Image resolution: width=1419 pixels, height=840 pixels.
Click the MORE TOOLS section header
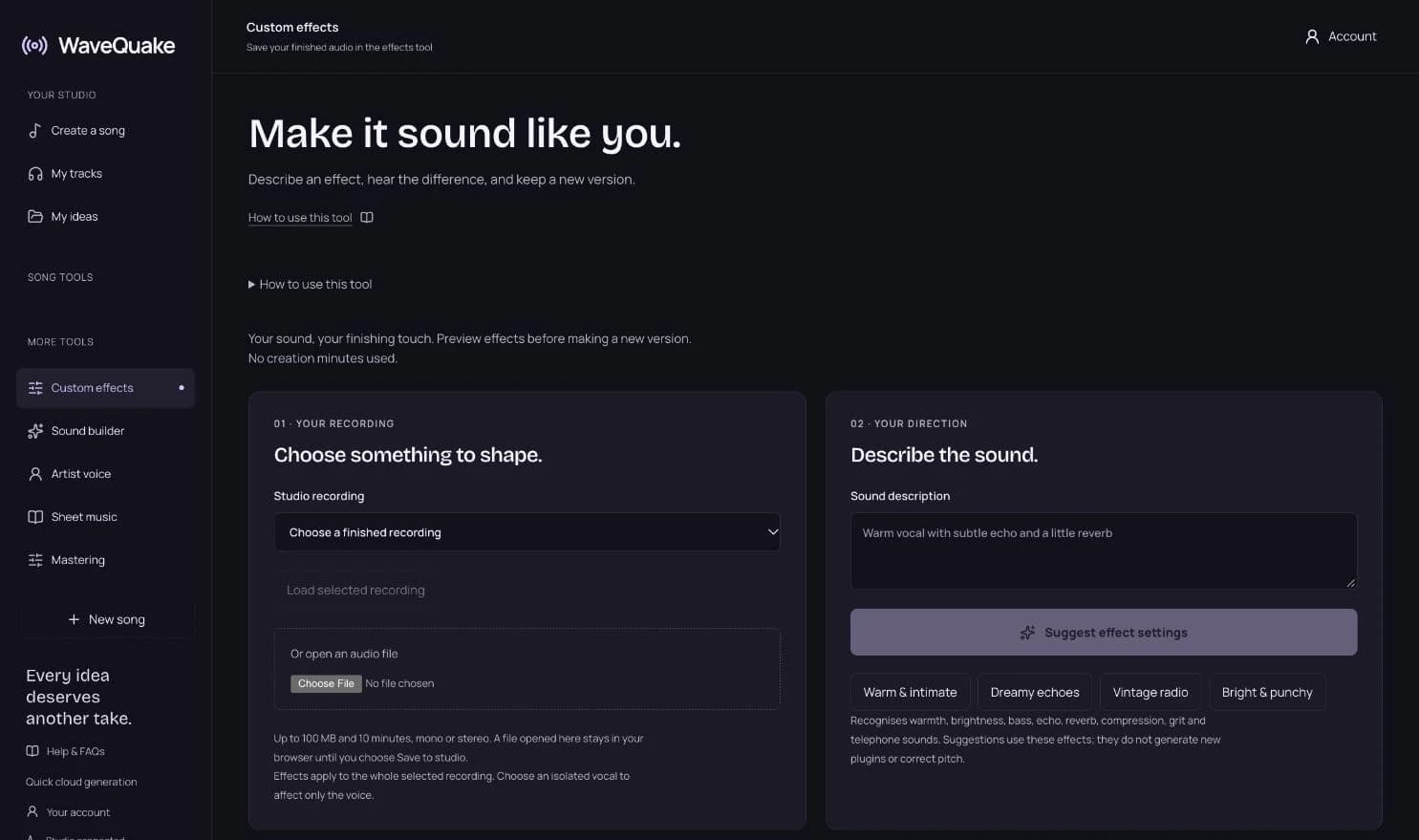(x=60, y=341)
